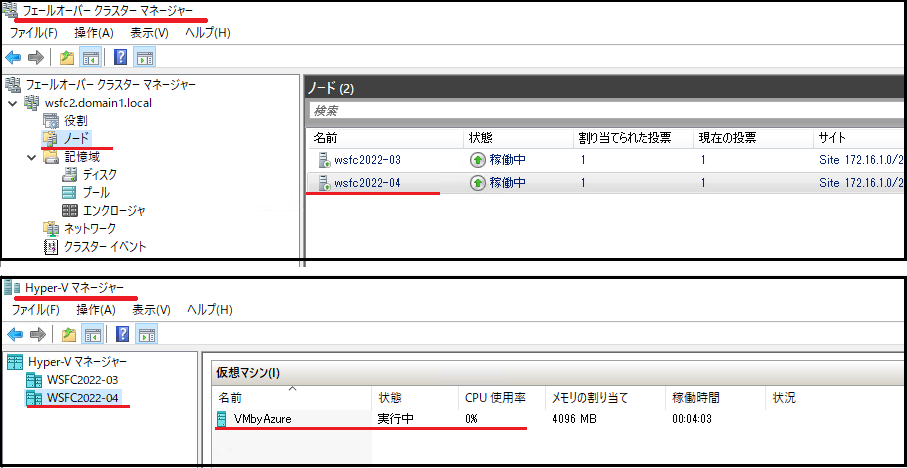Click the ディスク disk icon in tree
The image size is (907, 468).
69,174
